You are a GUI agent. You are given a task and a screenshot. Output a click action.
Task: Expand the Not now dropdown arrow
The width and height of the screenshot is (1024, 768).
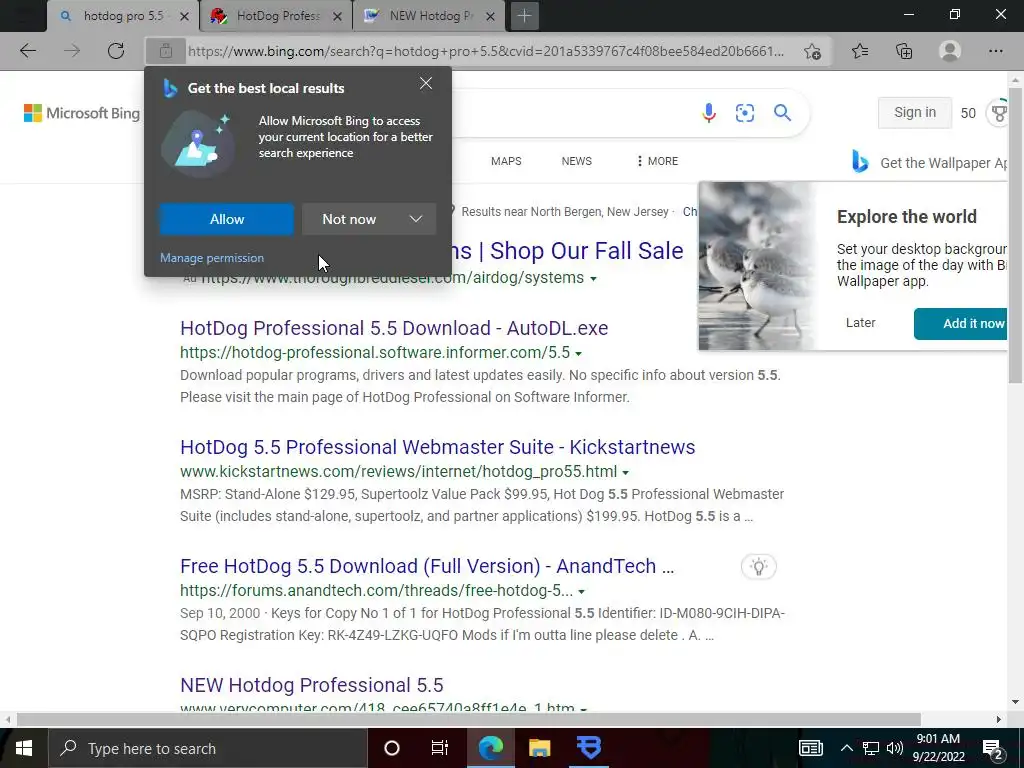click(x=416, y=219)
